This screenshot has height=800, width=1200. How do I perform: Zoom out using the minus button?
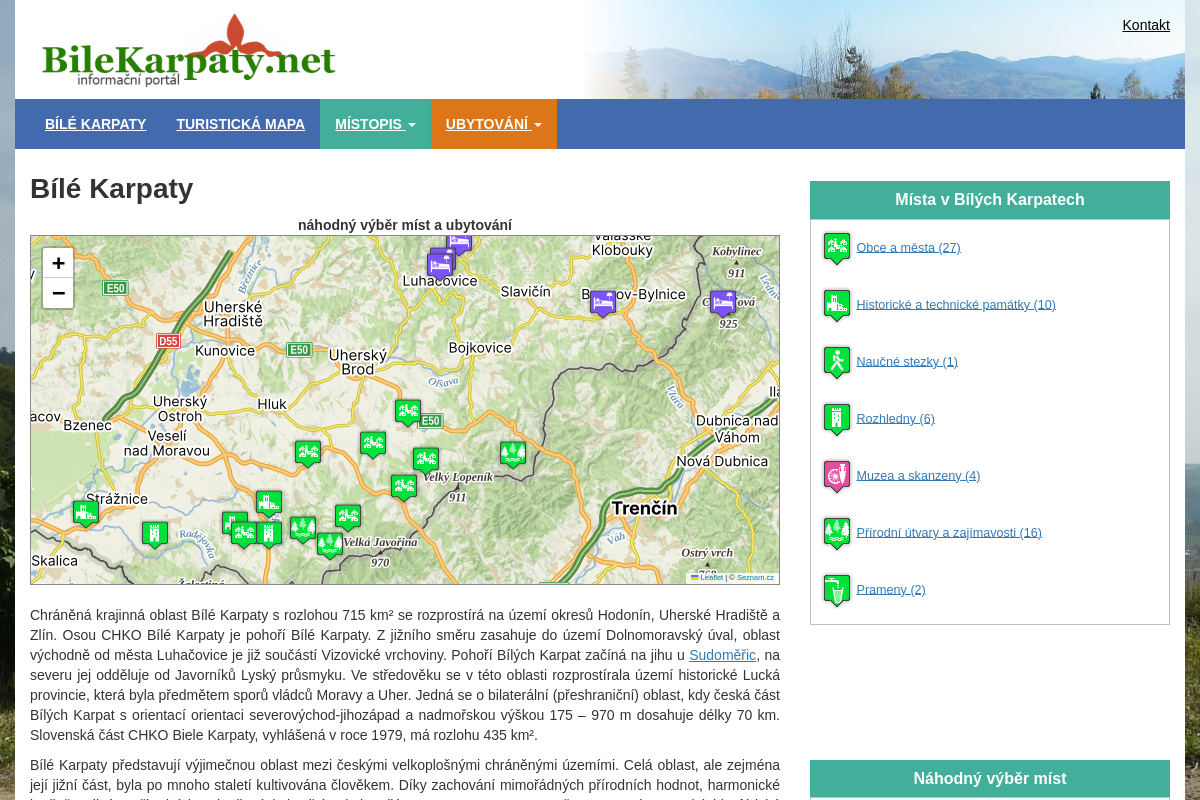(x=58, y=293)
